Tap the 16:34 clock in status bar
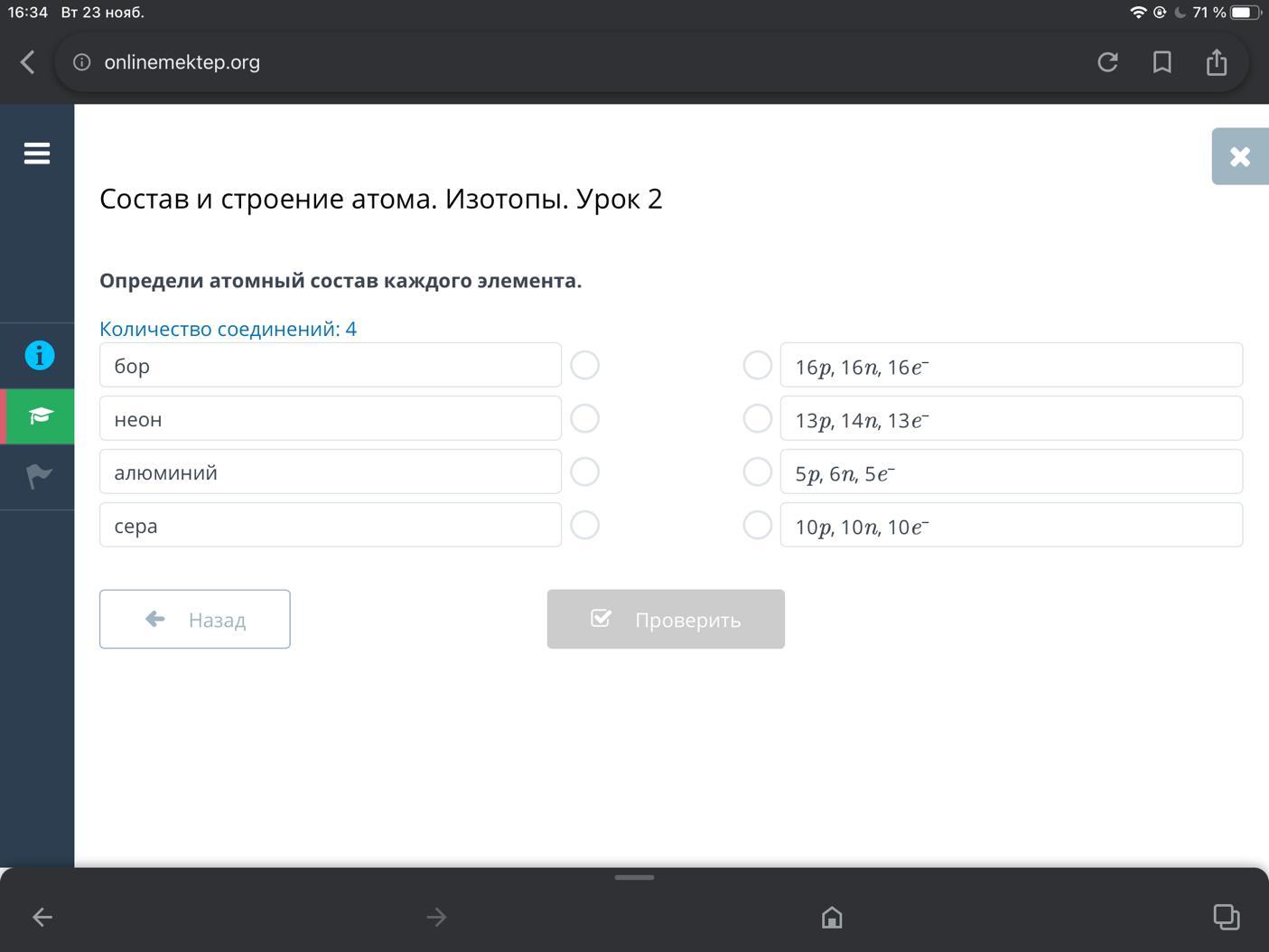1269x952 pixels. coord(27,13)
